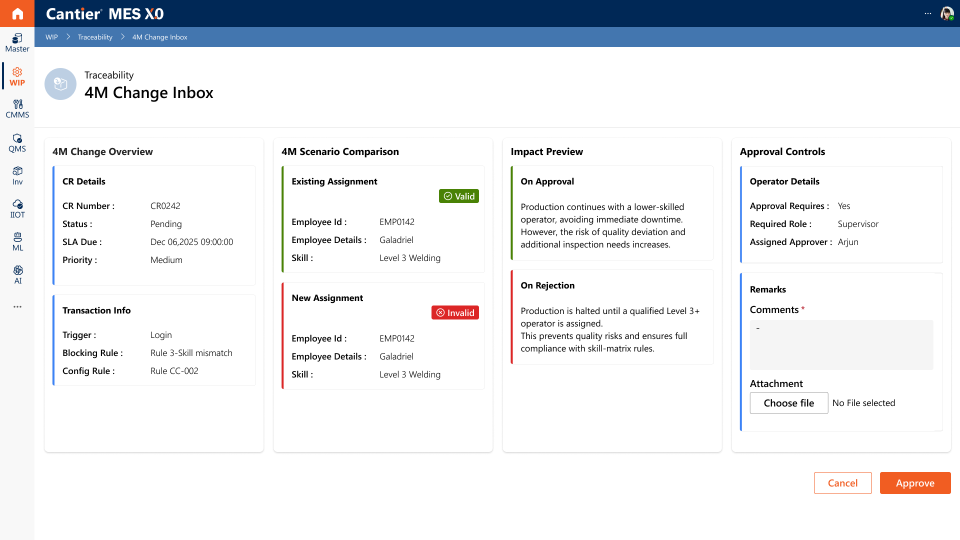960x540 pixels.
Task: Go to the WIP breadcrumb
Action: point(51,37)
